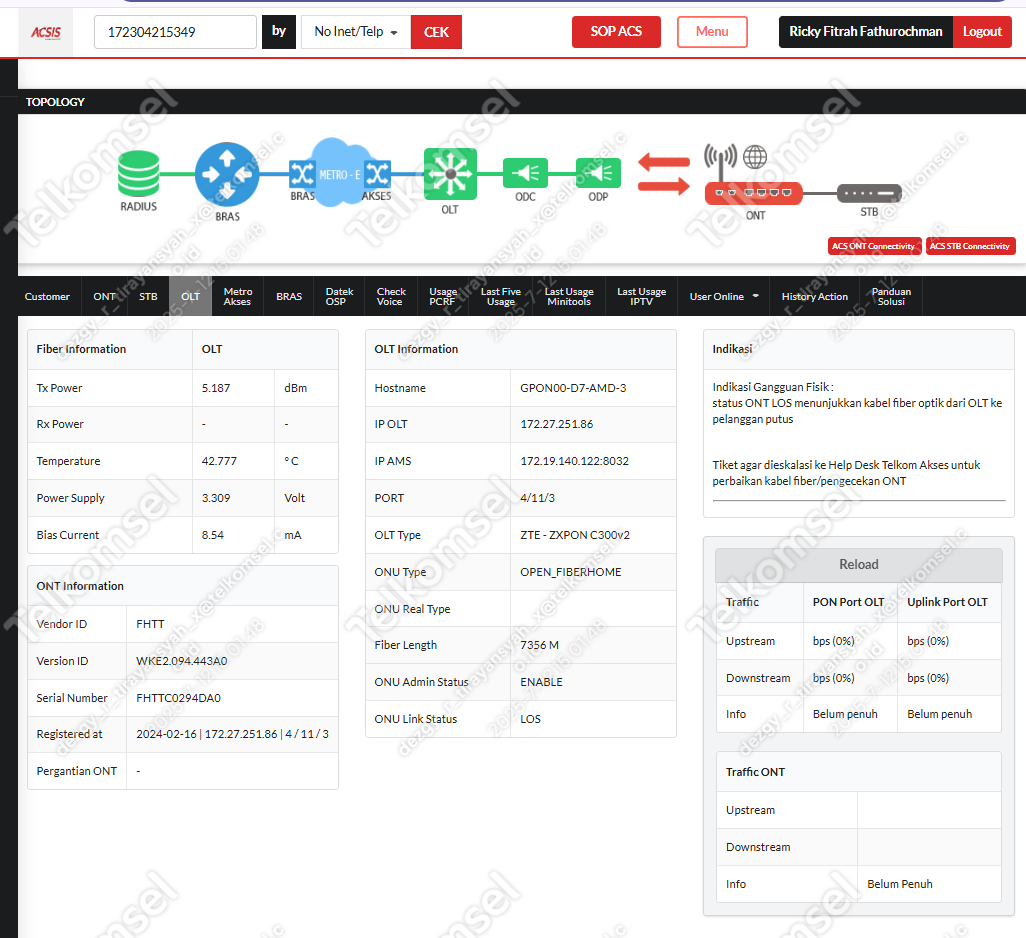Click ACS STB Connectivity button
Viewport: 1026px width, 938px height.
pos(970,246)
